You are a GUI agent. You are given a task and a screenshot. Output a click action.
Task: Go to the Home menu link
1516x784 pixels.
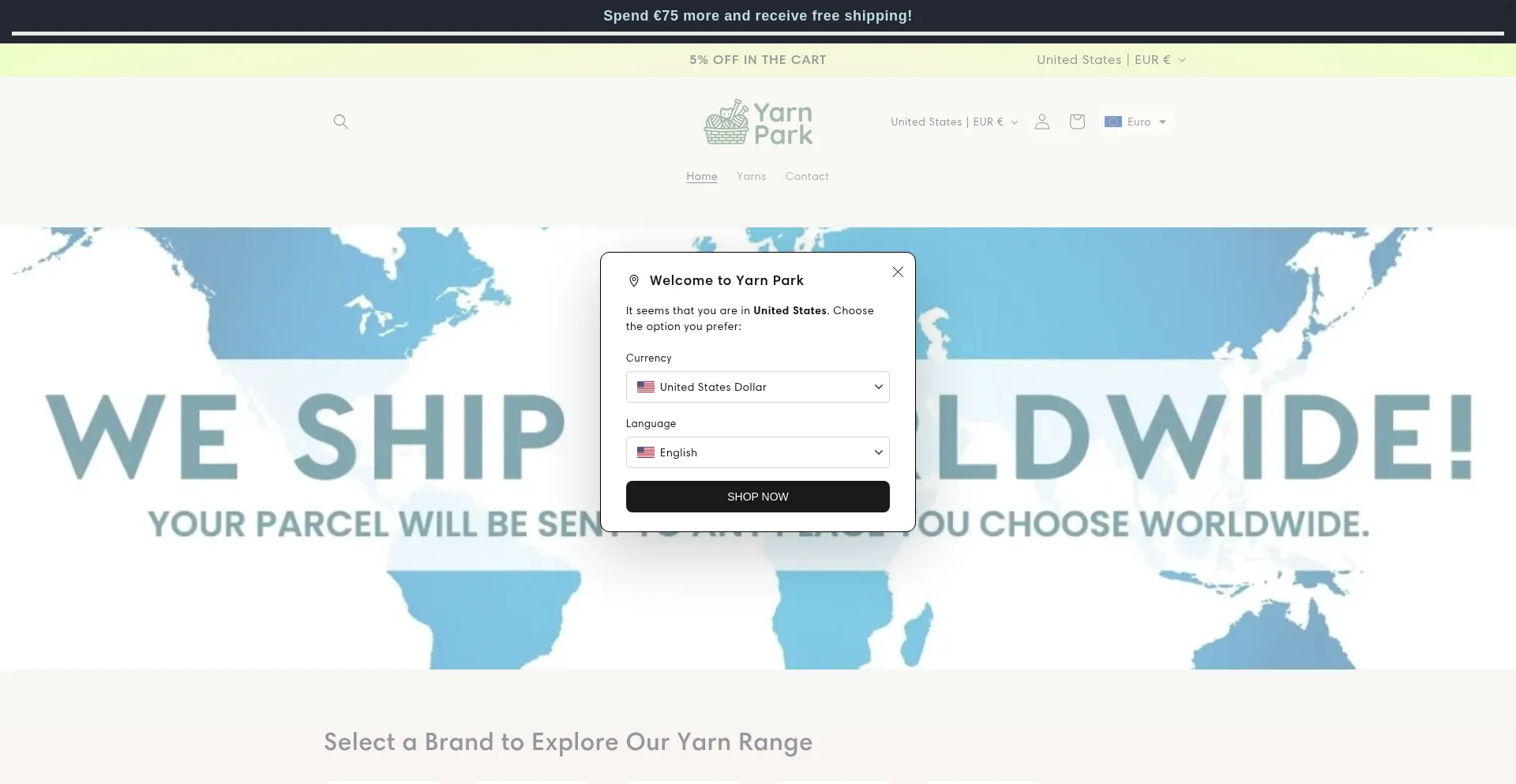click(x=702, y=176)
